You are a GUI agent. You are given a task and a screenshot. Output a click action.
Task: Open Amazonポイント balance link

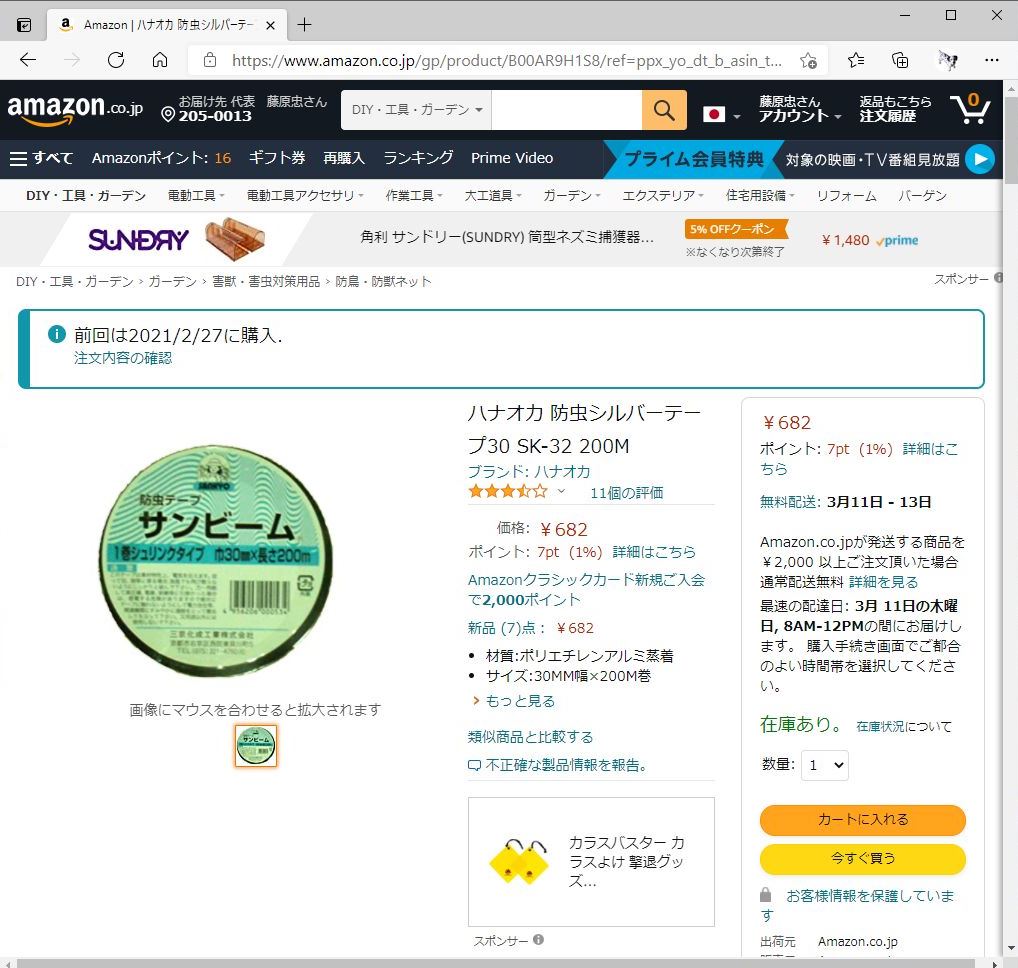pyautogui.click(x=161, y=158)
